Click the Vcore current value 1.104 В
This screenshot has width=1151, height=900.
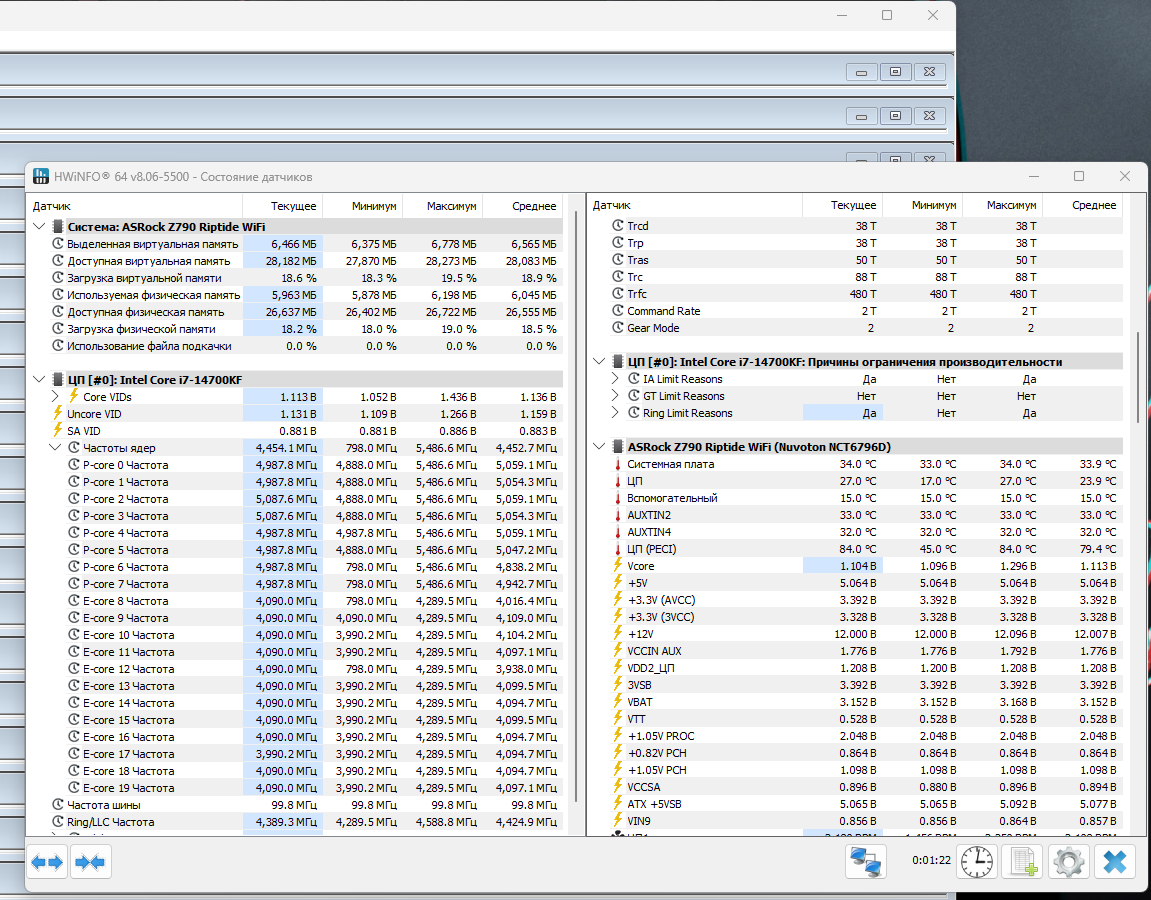[x=858, y=566]
